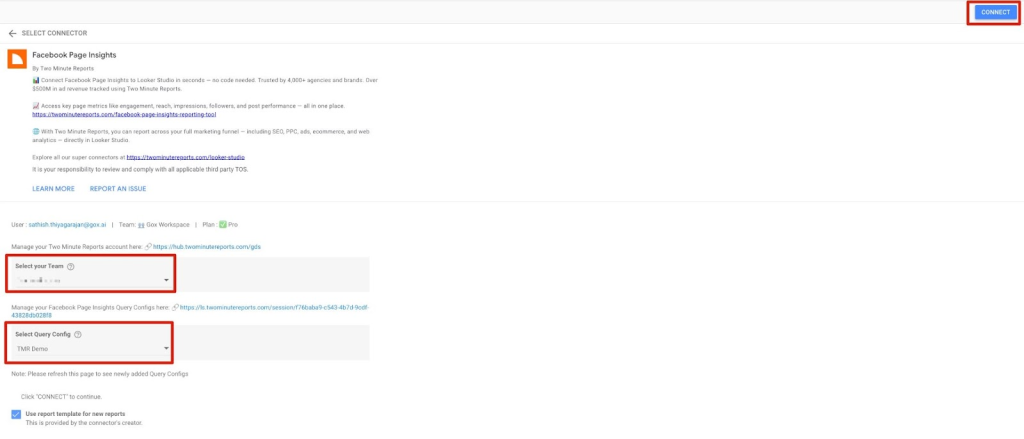The width and height of the screenshot is (1024, 439).
Task: Click the user email sathish.thiyagarajan@gox.ai
Action: pyautogui.click(x=67, y=225)
